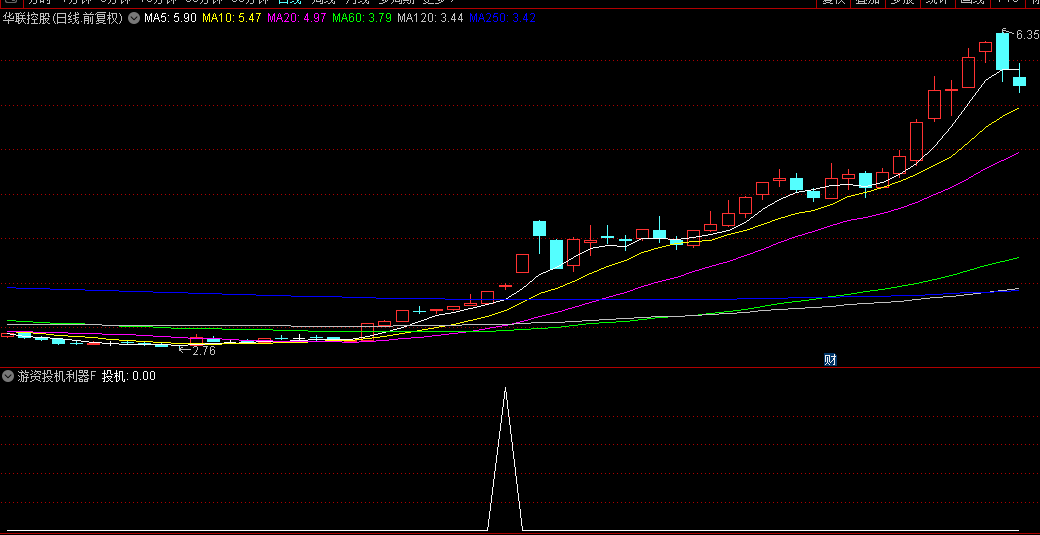Select the magenta MA20: 4.97 label
This screenshot has height=535, width=1040.
[296, 19]
